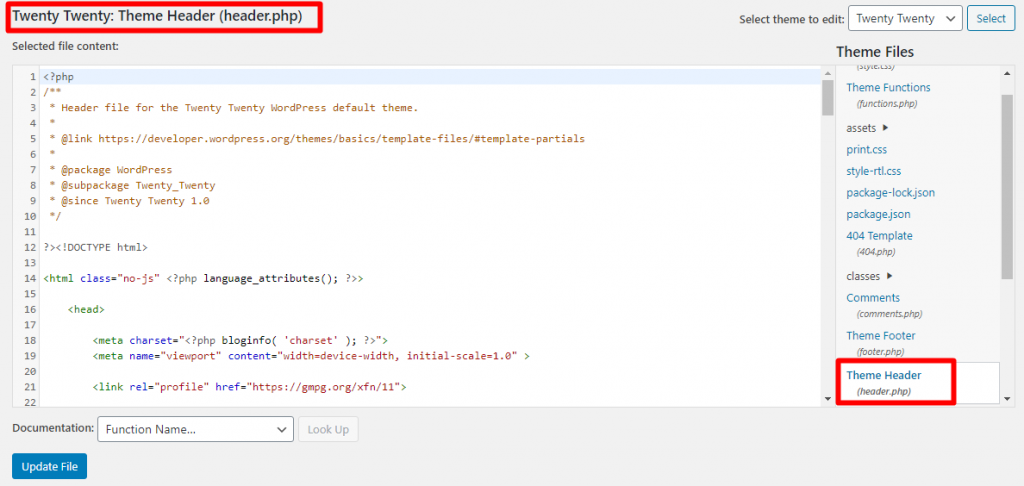Open style-rtl.css file
Screen dimensions: 1024x486
[874, 171]
